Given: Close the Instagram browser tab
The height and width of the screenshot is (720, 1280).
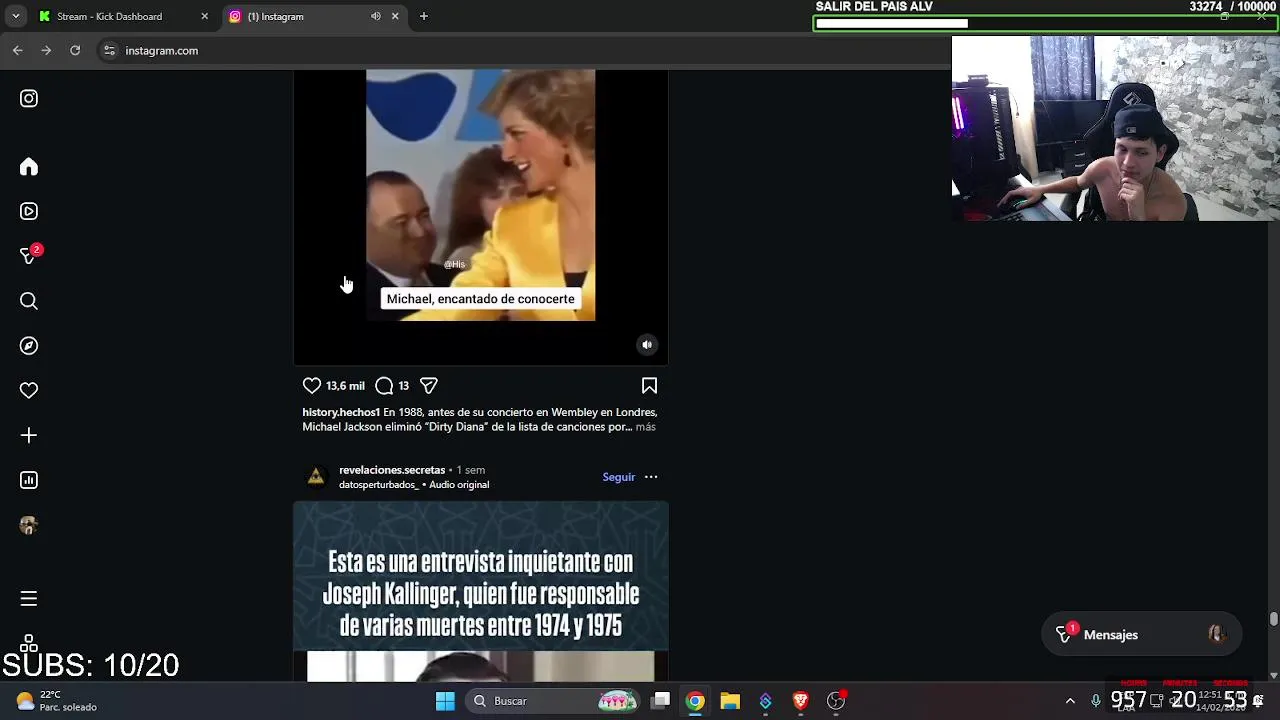Looking at the screenshot, I should [395, 16].
